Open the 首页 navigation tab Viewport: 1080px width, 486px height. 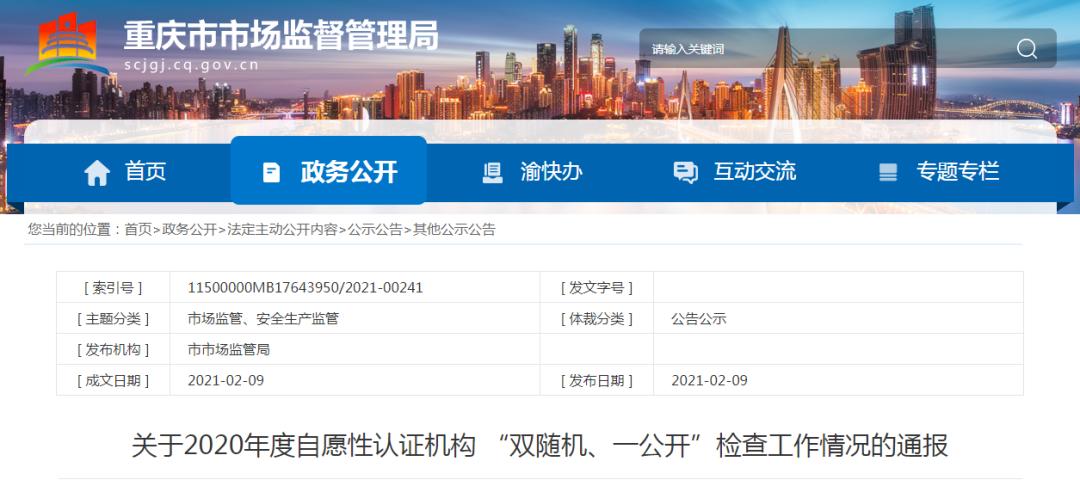pyautogui.click(x=125, y=172)
